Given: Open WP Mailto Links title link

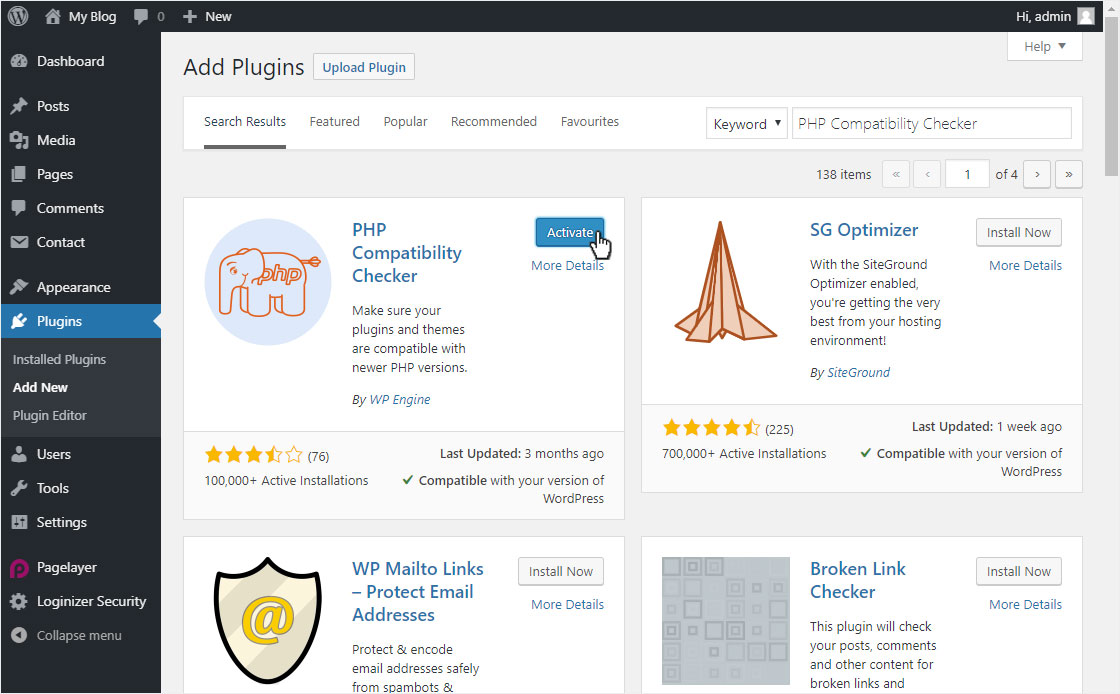Looking at the screenshot, I should tap(417, 592).
